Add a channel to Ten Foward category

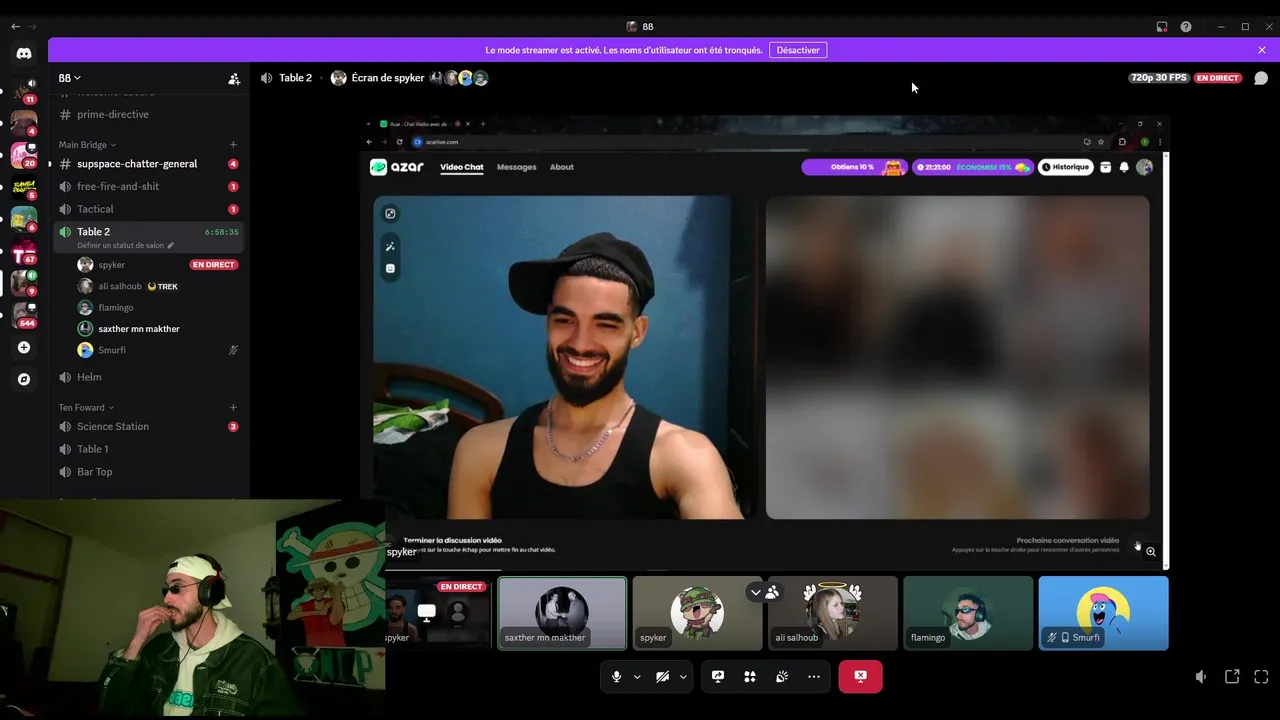pos(233,407)
